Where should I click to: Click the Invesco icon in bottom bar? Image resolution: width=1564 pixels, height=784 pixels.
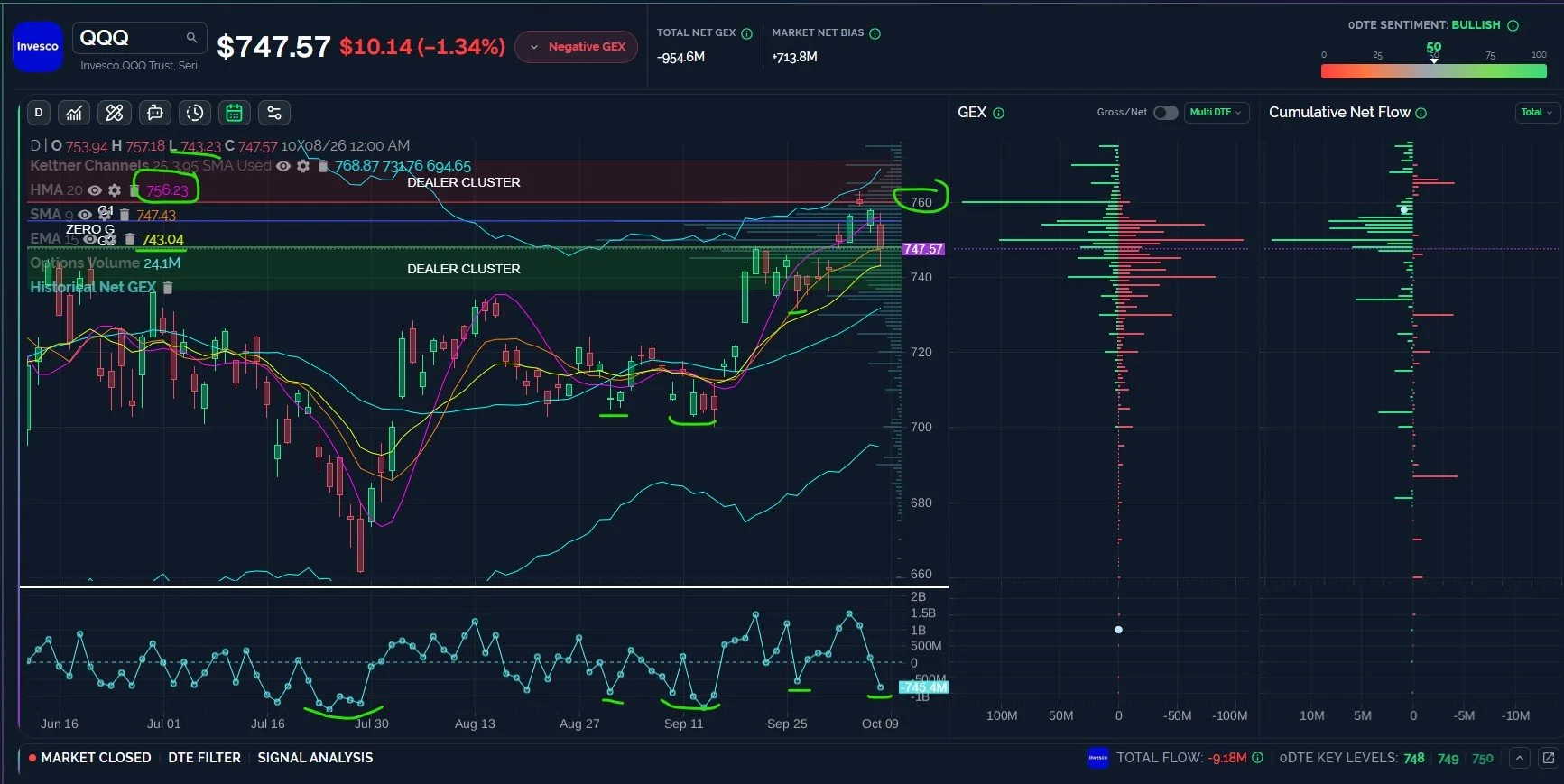click(1097, 758)
